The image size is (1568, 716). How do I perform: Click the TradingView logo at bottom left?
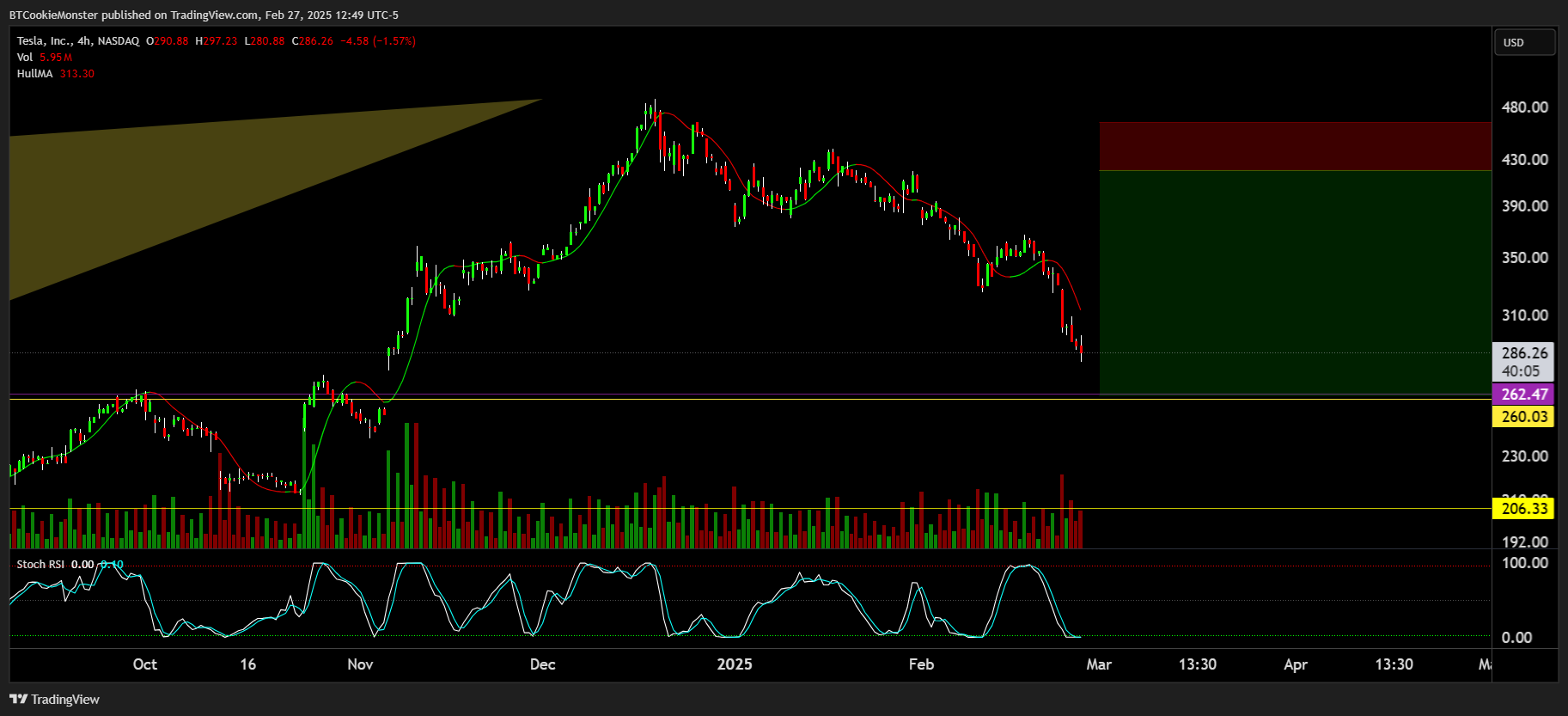(x=54, y=700)
